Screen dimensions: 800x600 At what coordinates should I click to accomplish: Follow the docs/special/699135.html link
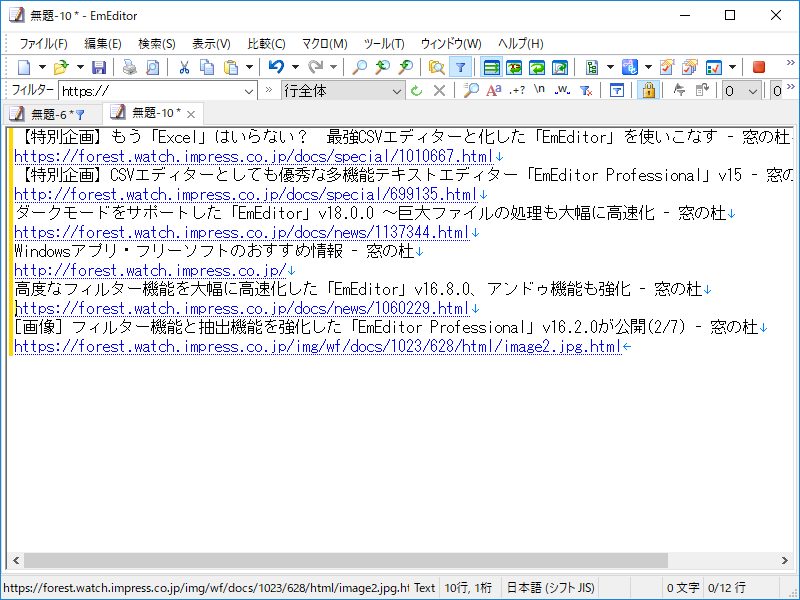coord(245,194)
